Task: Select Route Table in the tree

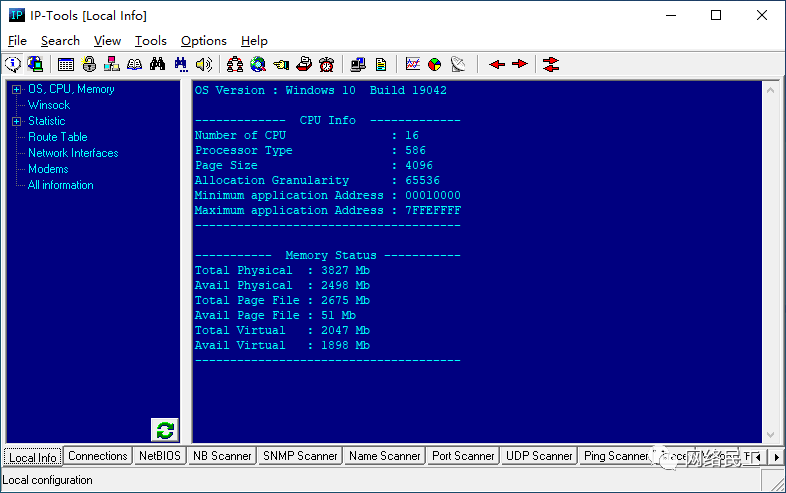Action: point(58,137)
